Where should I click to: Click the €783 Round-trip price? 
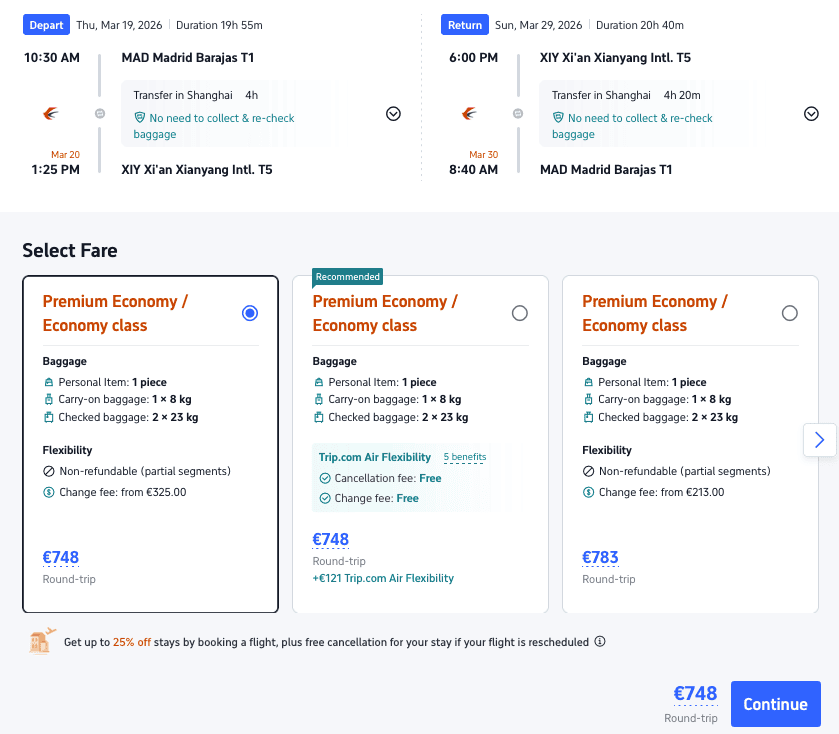point(600,558)
